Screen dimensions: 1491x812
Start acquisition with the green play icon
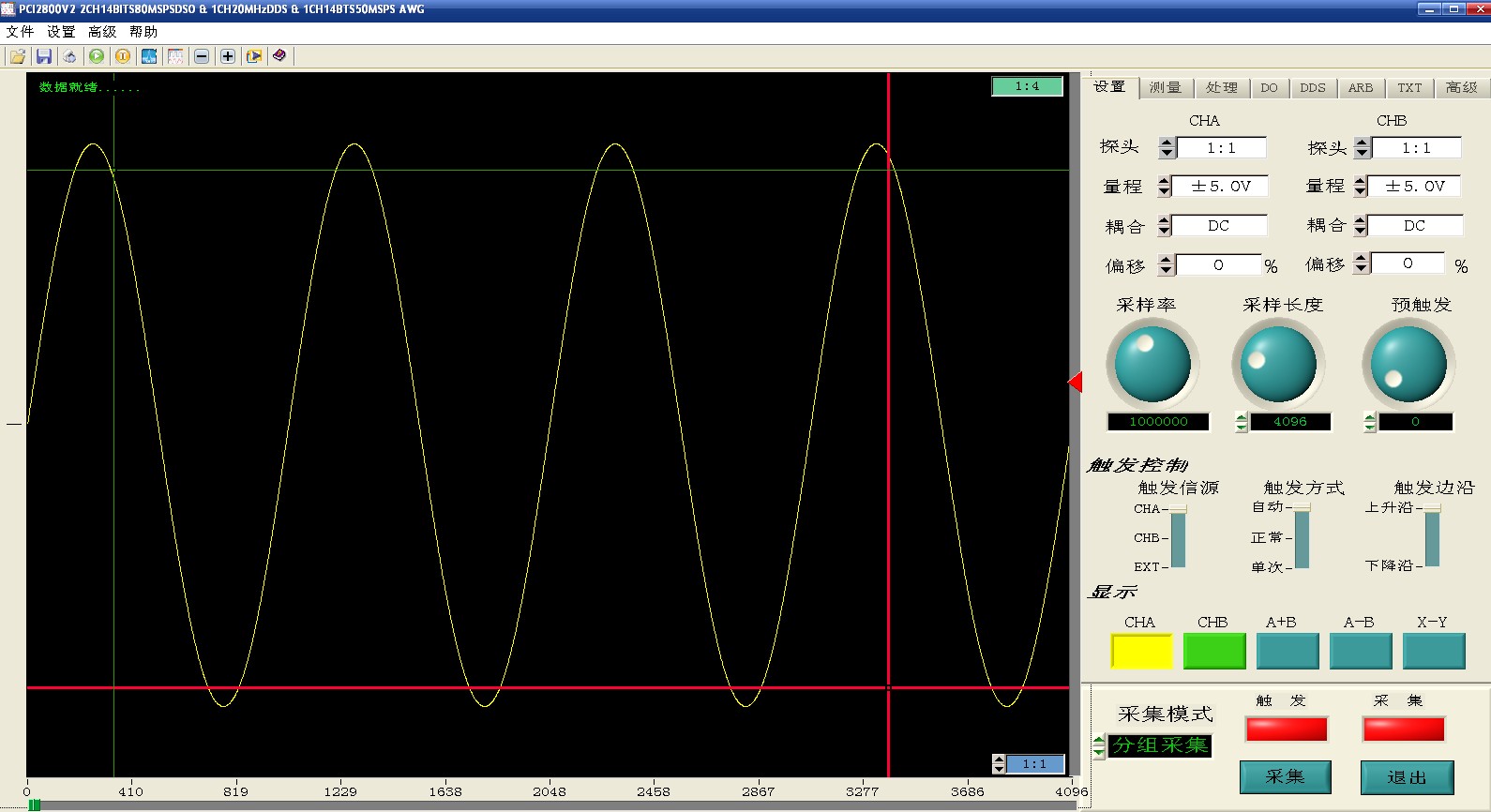point(97,56)
